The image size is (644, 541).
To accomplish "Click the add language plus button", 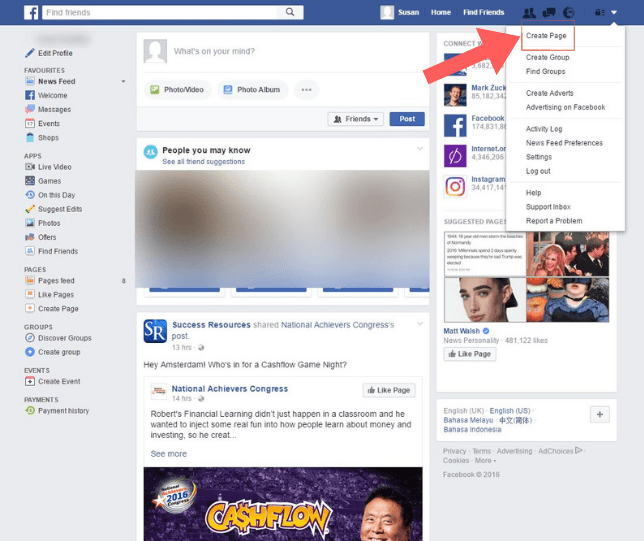I will 600,415.
